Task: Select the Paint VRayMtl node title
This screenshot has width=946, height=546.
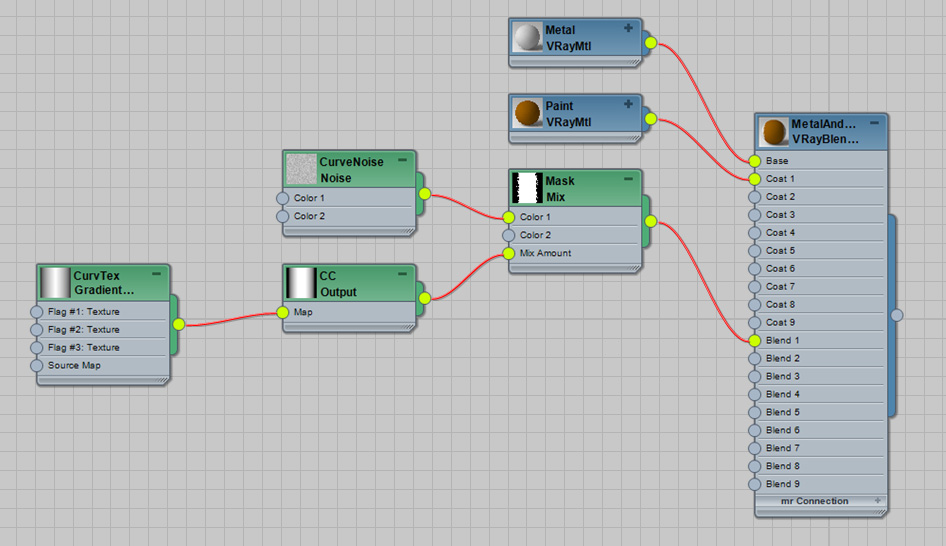Action: coord(568,114)
